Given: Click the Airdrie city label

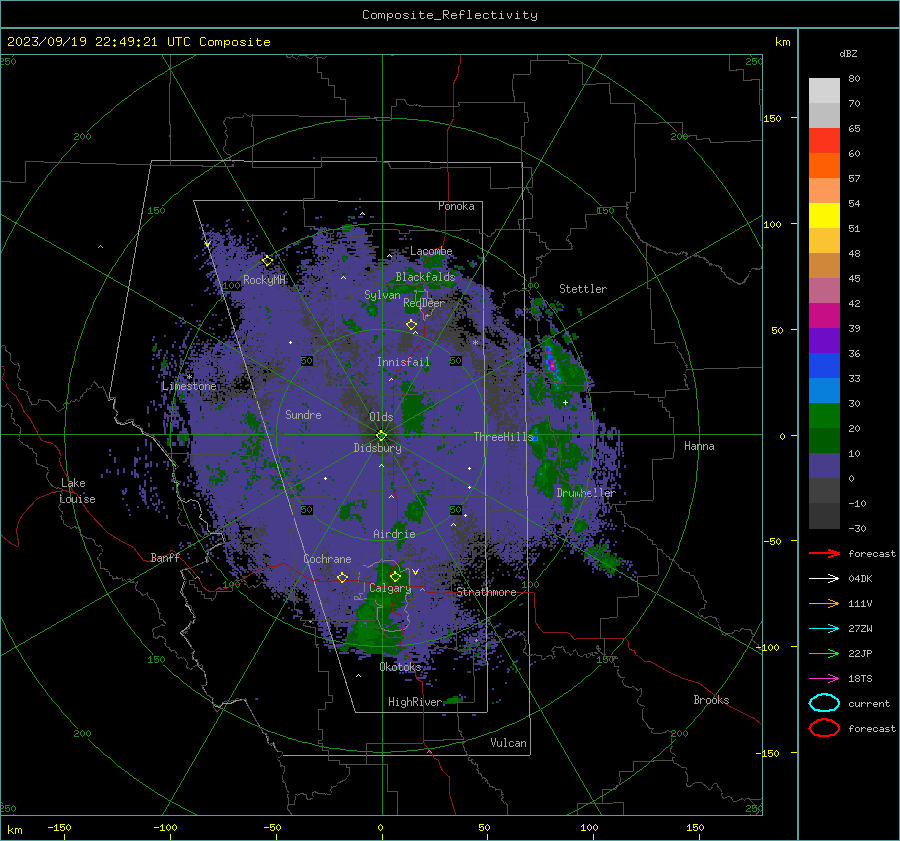Looking at the screenshot, I should point(394,534).
